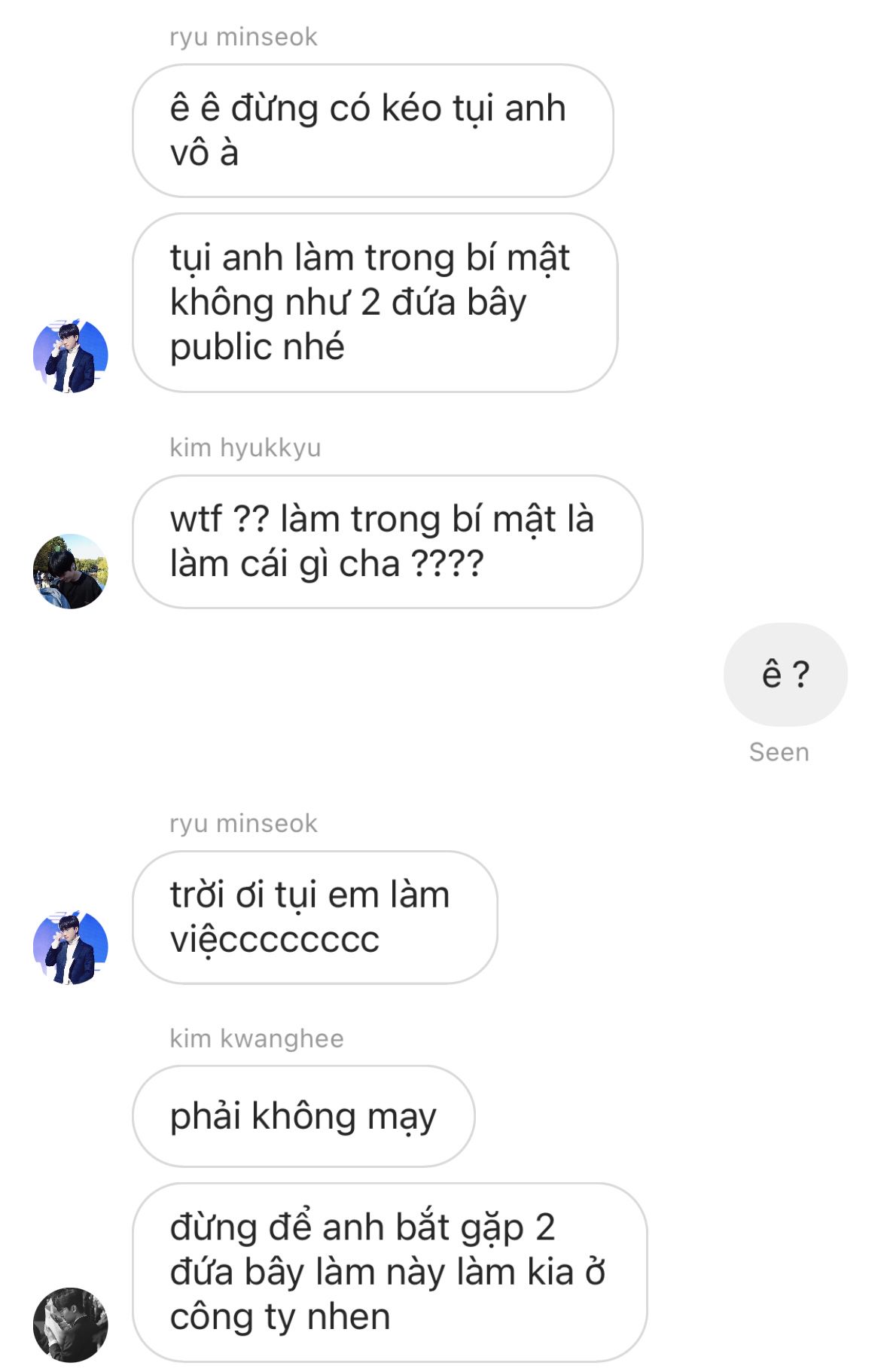Click the ryu minseok name above 'ê ê đừng'
Image resolution: width=881 pixels, height=1372 pixels.
click(x=243, y=37)
